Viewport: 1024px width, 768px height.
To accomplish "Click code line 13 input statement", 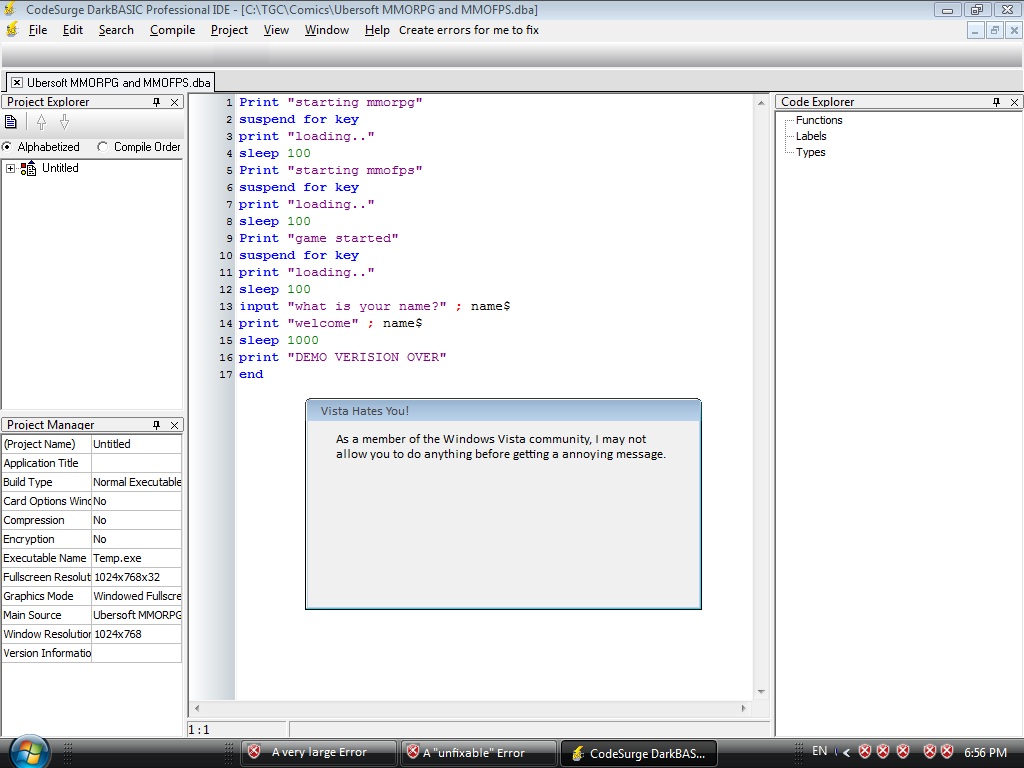I will click(x=374, y=306).
